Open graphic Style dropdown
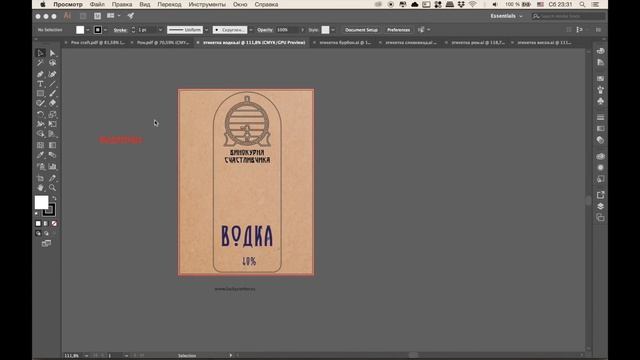This screenshot has height=360, width=640. [x=333, y=30]
